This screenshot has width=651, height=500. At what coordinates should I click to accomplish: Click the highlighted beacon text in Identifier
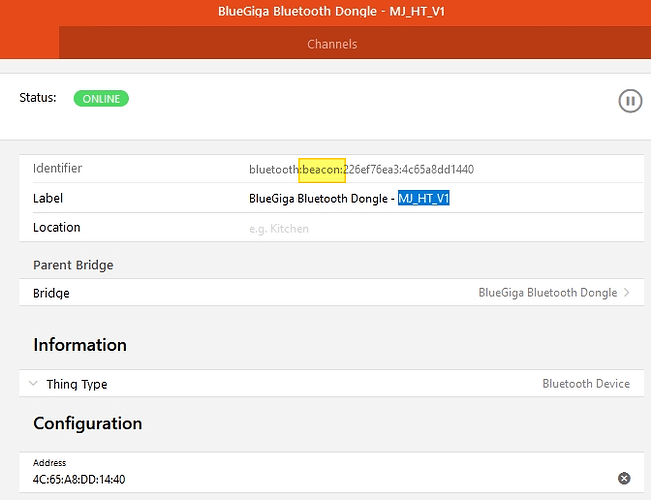coord(322,170)
